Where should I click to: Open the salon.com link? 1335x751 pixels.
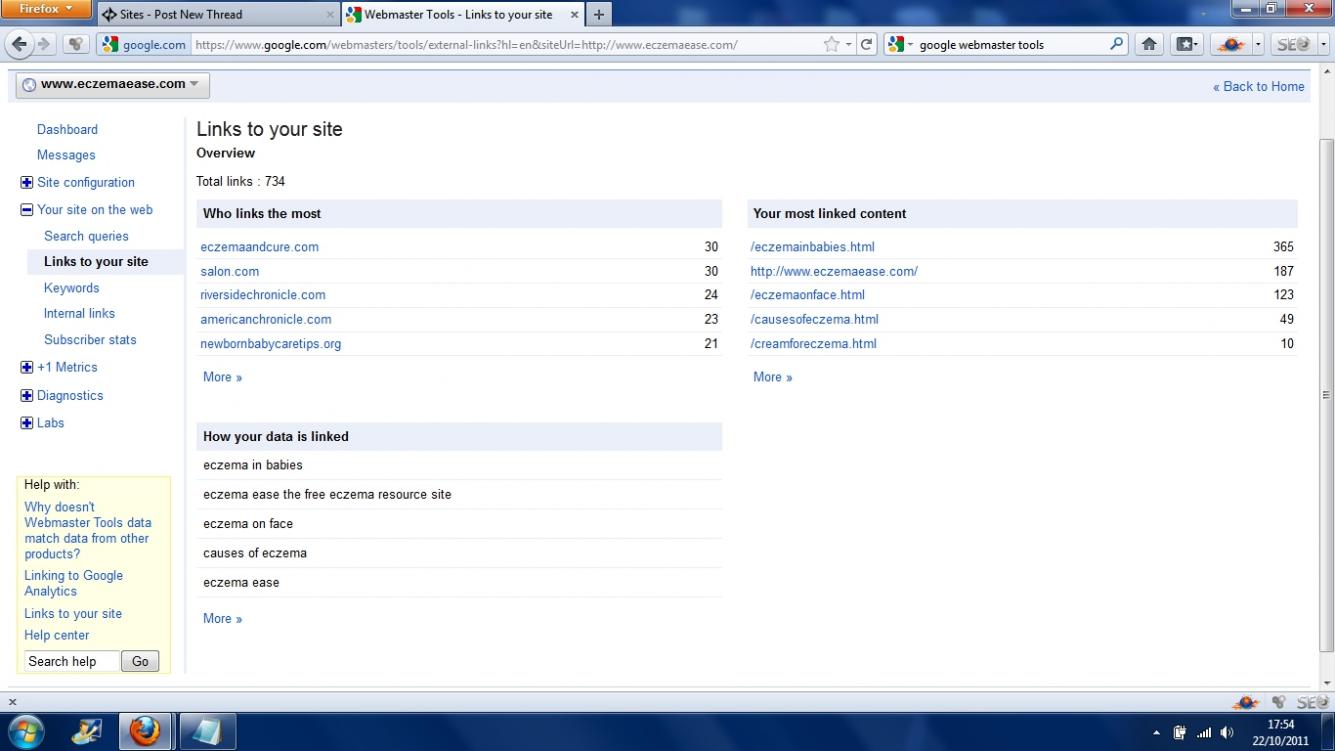[x=230, y=271]
